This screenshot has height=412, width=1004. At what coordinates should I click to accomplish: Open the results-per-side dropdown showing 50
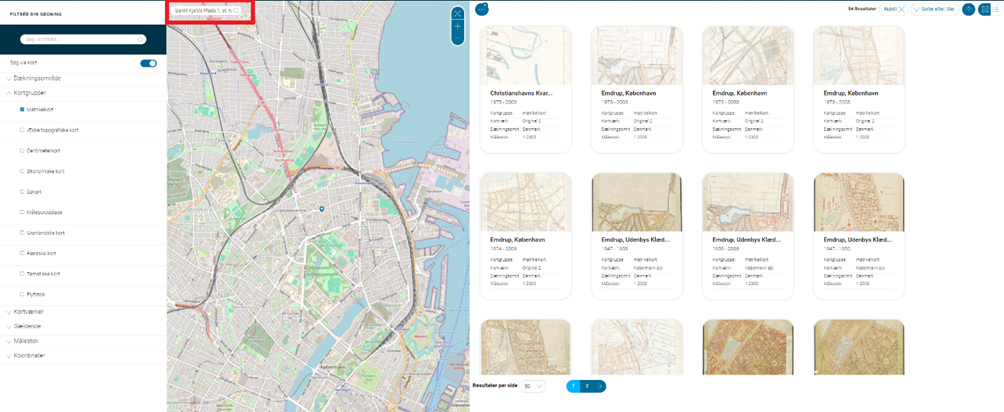[533, 386]
